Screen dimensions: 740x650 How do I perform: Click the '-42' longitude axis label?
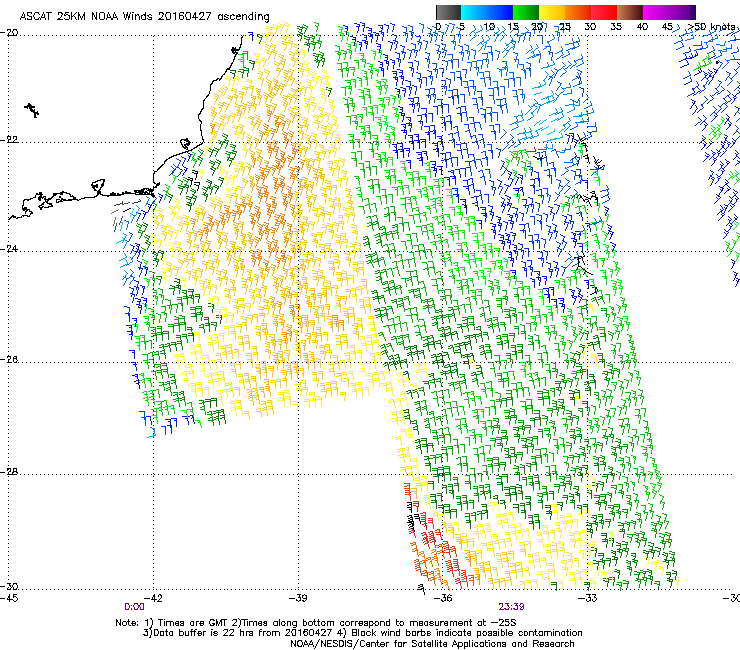click(153, 598)
